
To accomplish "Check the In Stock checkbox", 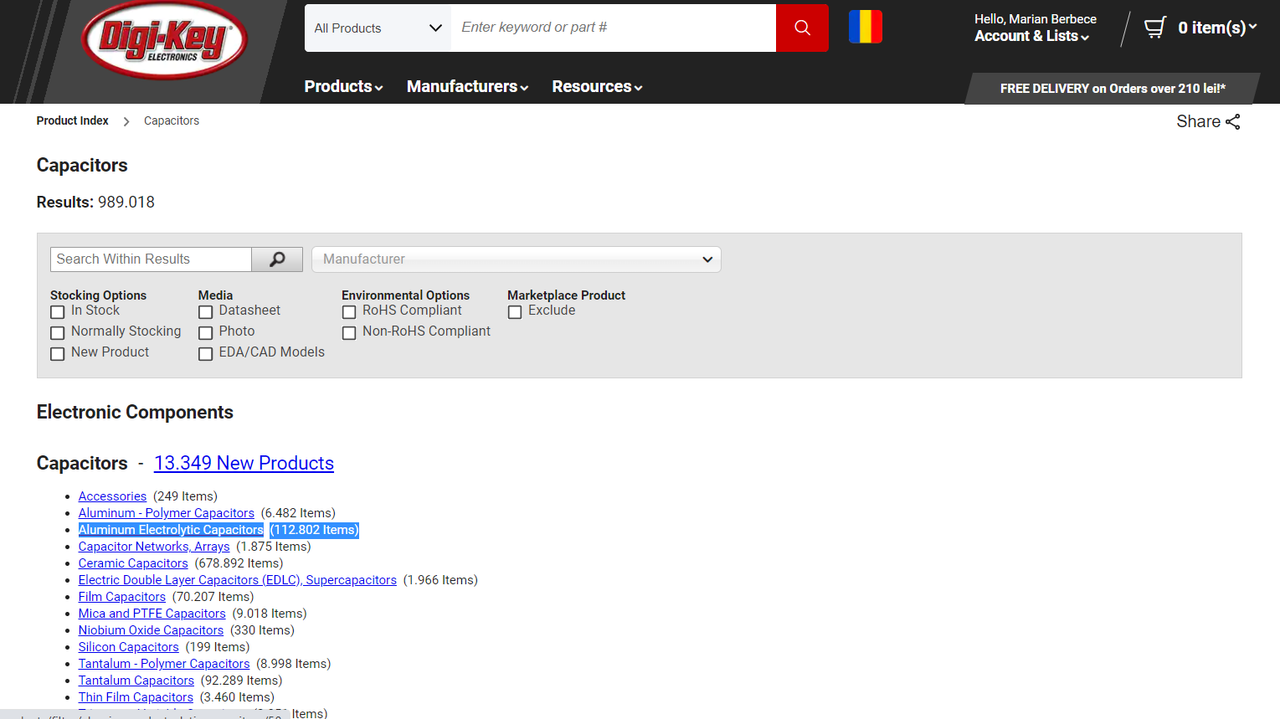I will pyautogui.click(x=57, y=312).
